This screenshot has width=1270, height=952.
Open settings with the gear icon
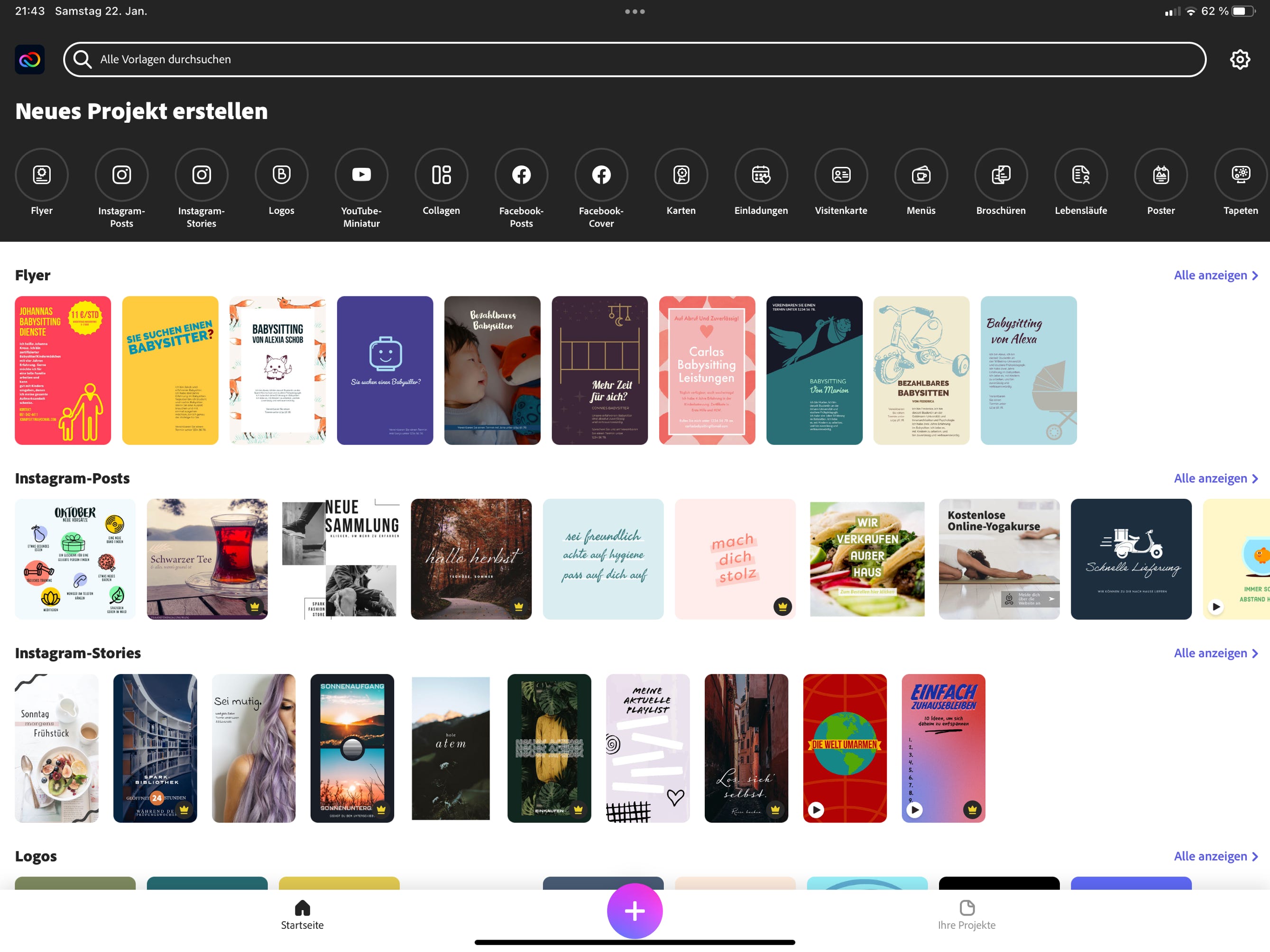click(1240, 59)
